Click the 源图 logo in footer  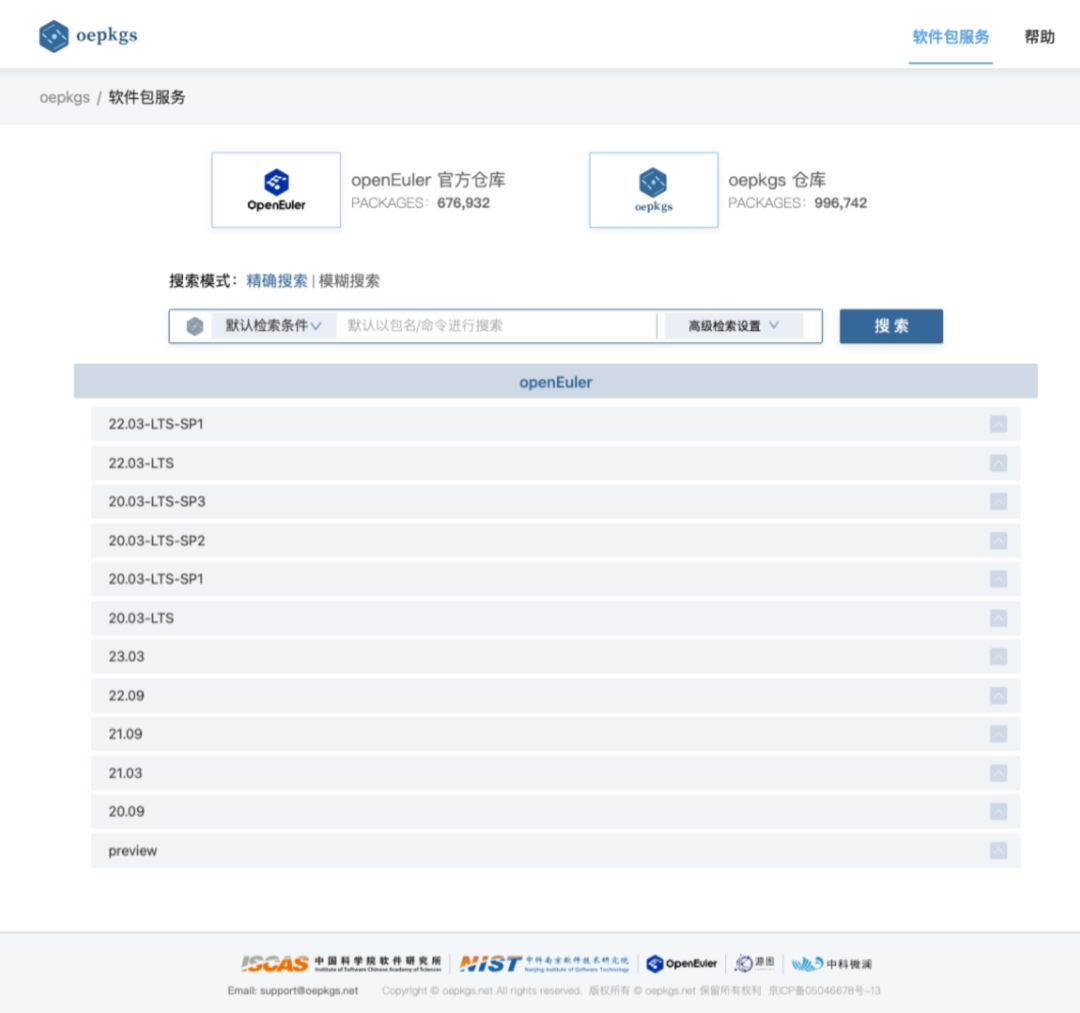point(754,963)
